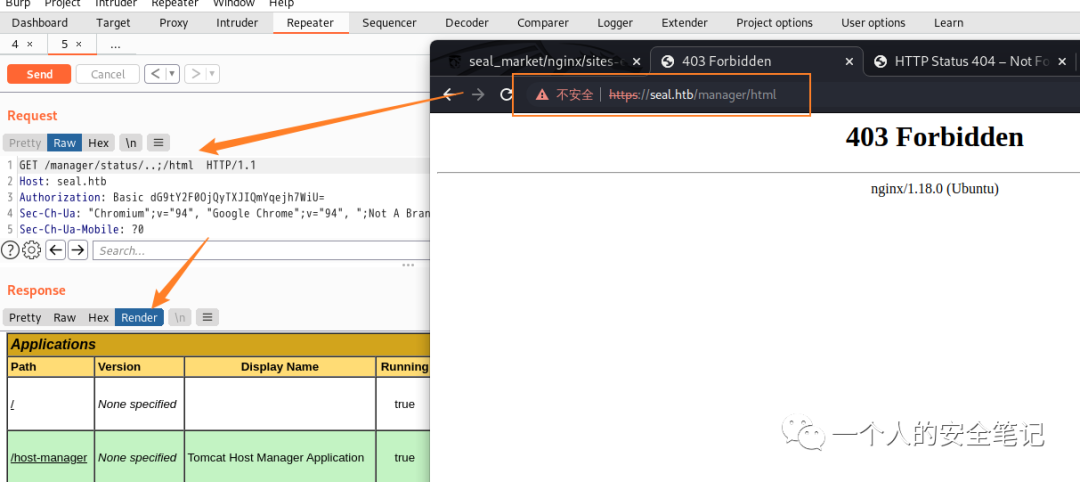
Task: Go to next request with > arrow
Action: (196, 74)
